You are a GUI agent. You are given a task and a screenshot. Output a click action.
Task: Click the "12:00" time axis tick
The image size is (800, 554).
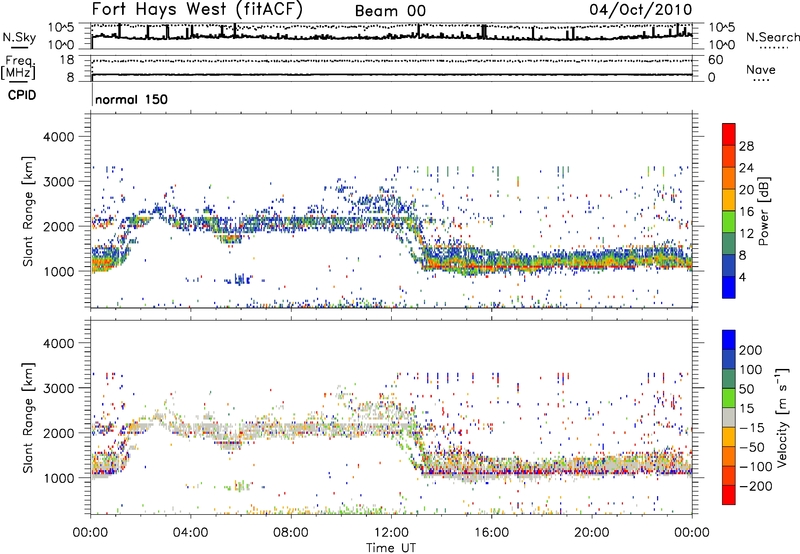point(391,533)
